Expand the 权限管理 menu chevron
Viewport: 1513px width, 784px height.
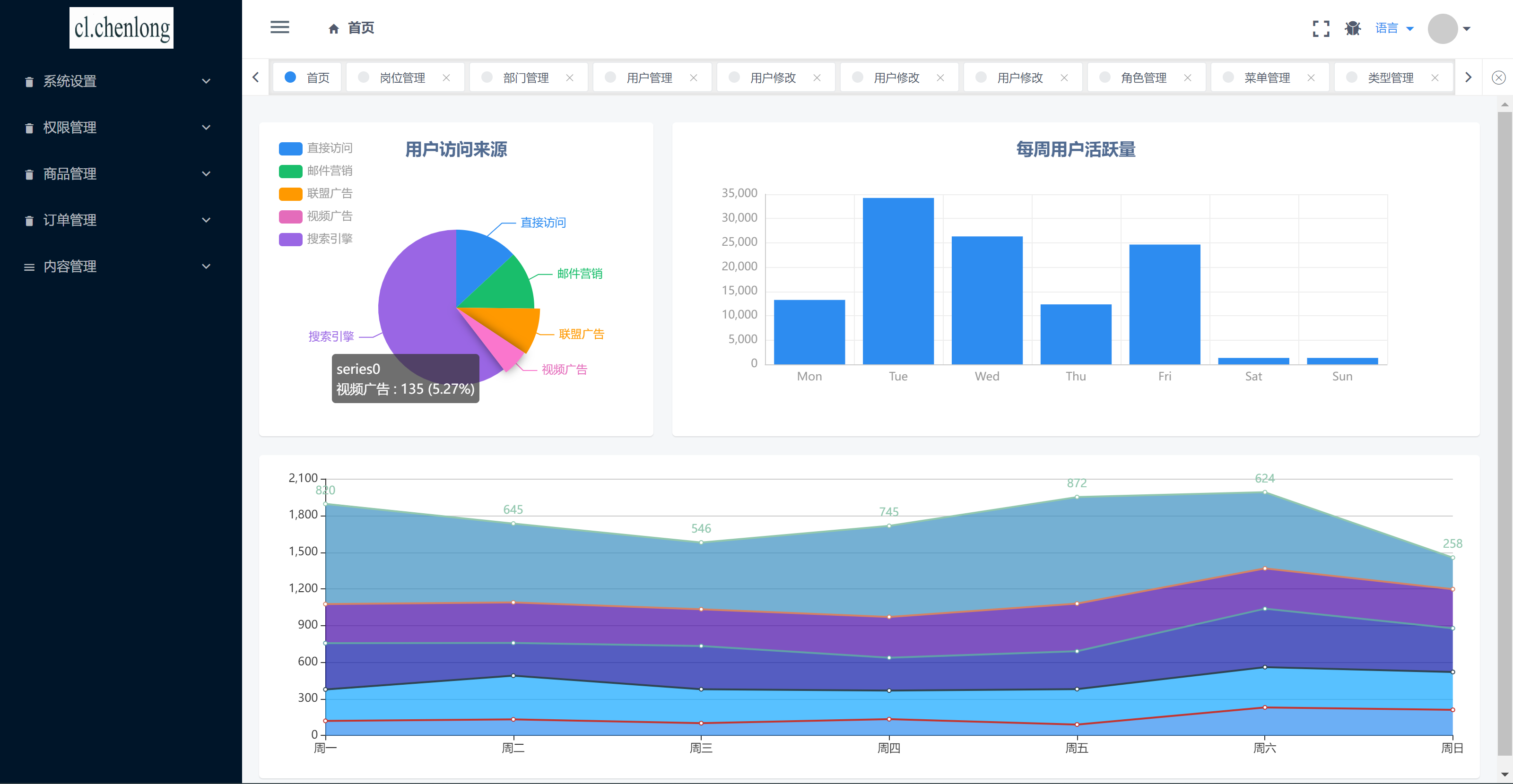(x=206, y=128)
